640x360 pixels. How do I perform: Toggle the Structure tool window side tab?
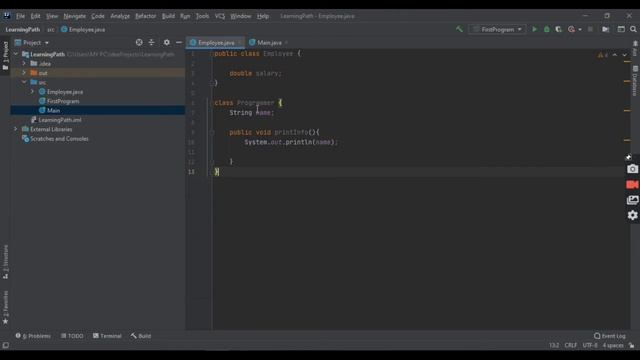coord(5,262)
